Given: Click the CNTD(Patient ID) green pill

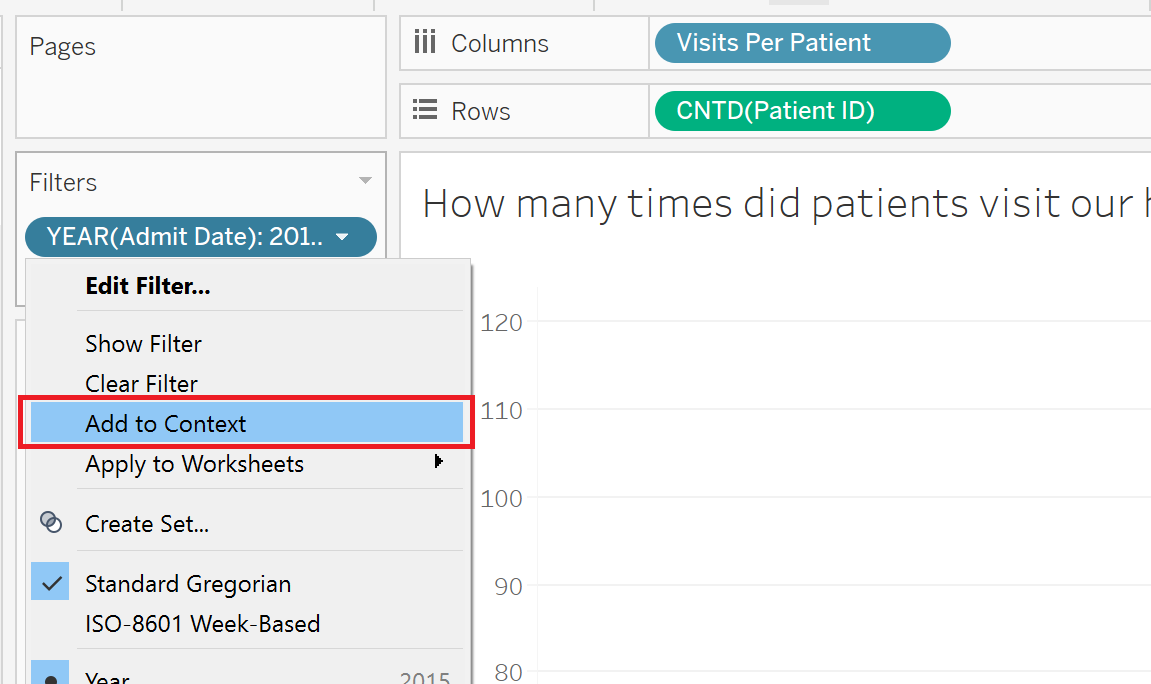Looking at the screenshot, I should point(802,111).
